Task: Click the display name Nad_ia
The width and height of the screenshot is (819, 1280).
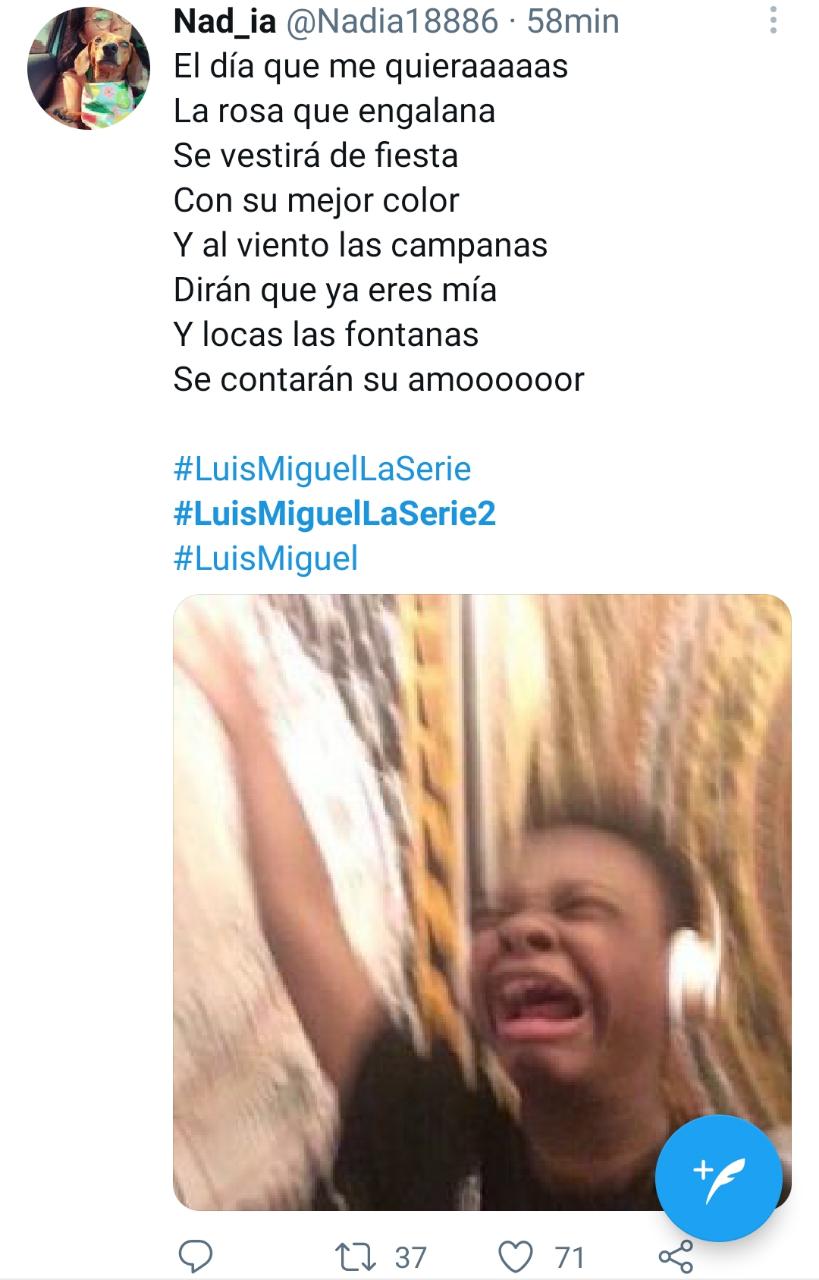Action: pyautogui.click(x=225, y=20)
